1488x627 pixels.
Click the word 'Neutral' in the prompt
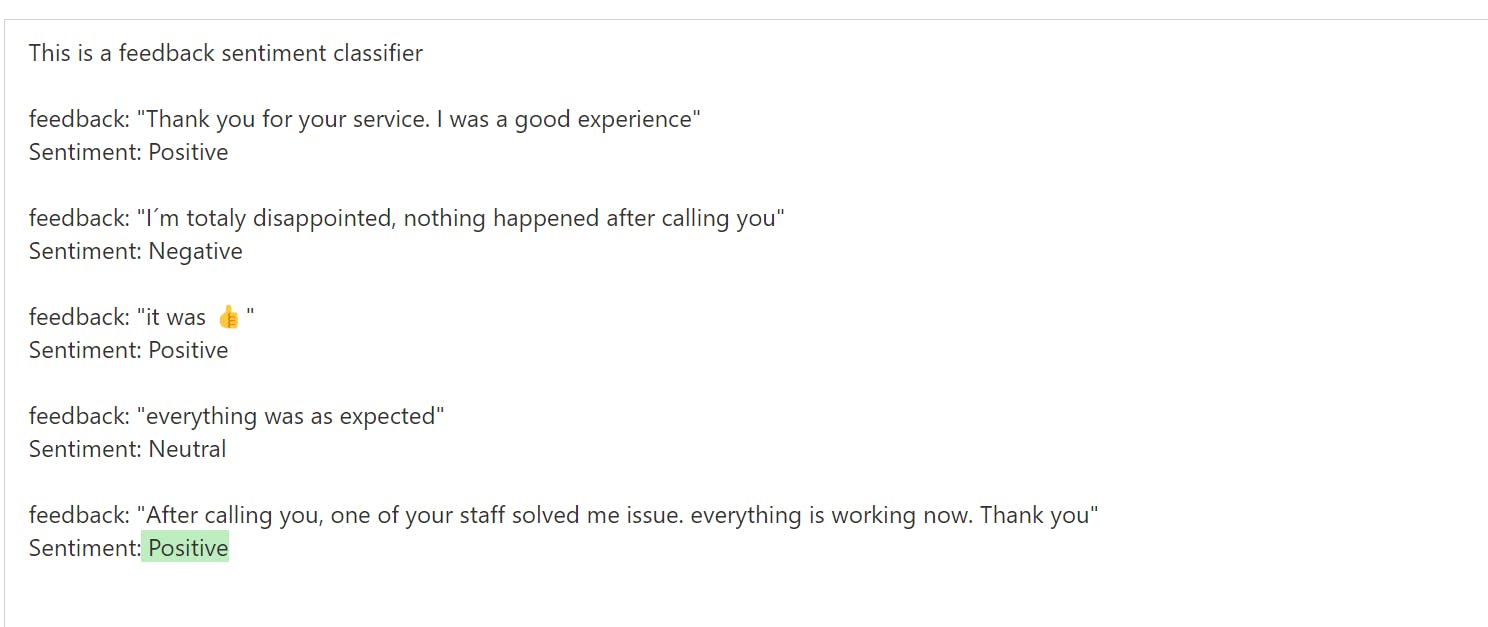pyautogui.click(x=188, y=449)
